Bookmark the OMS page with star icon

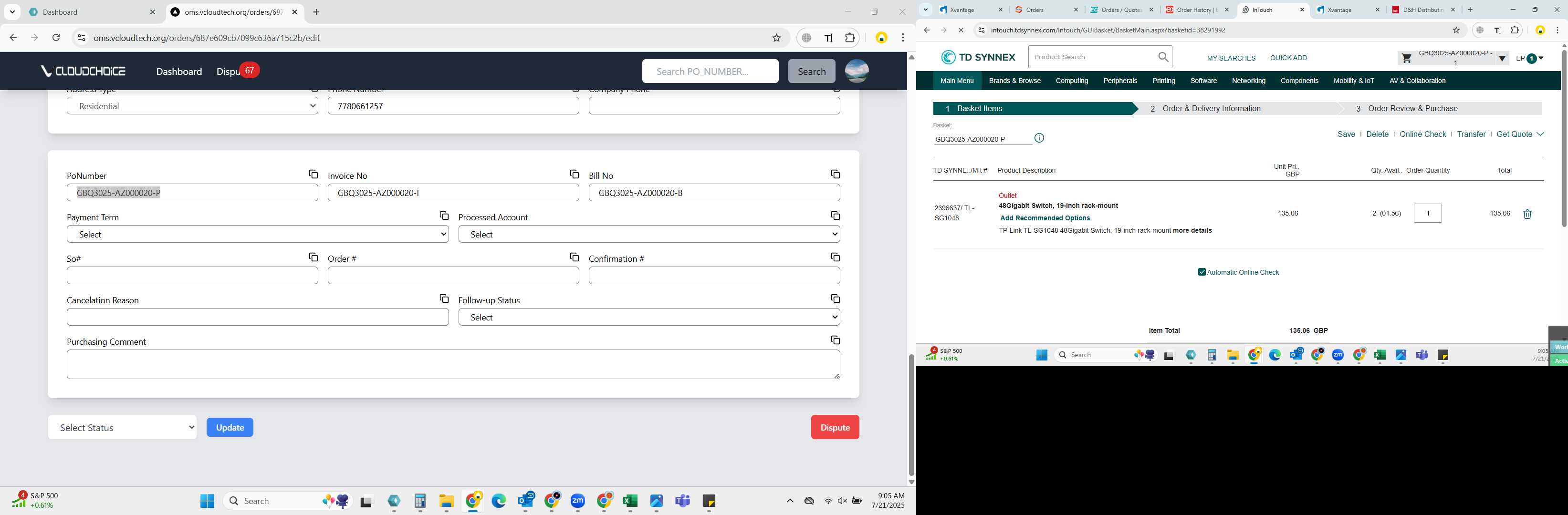[x=776, y=38]
